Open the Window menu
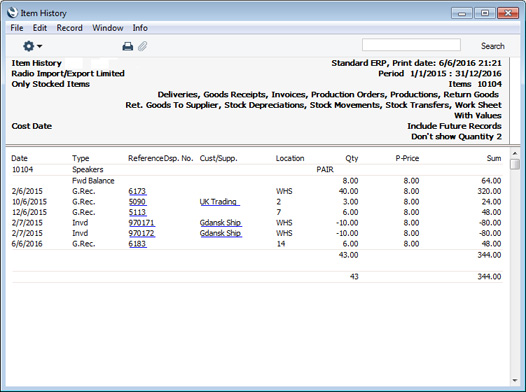526x392 pixels. [108, 28]
